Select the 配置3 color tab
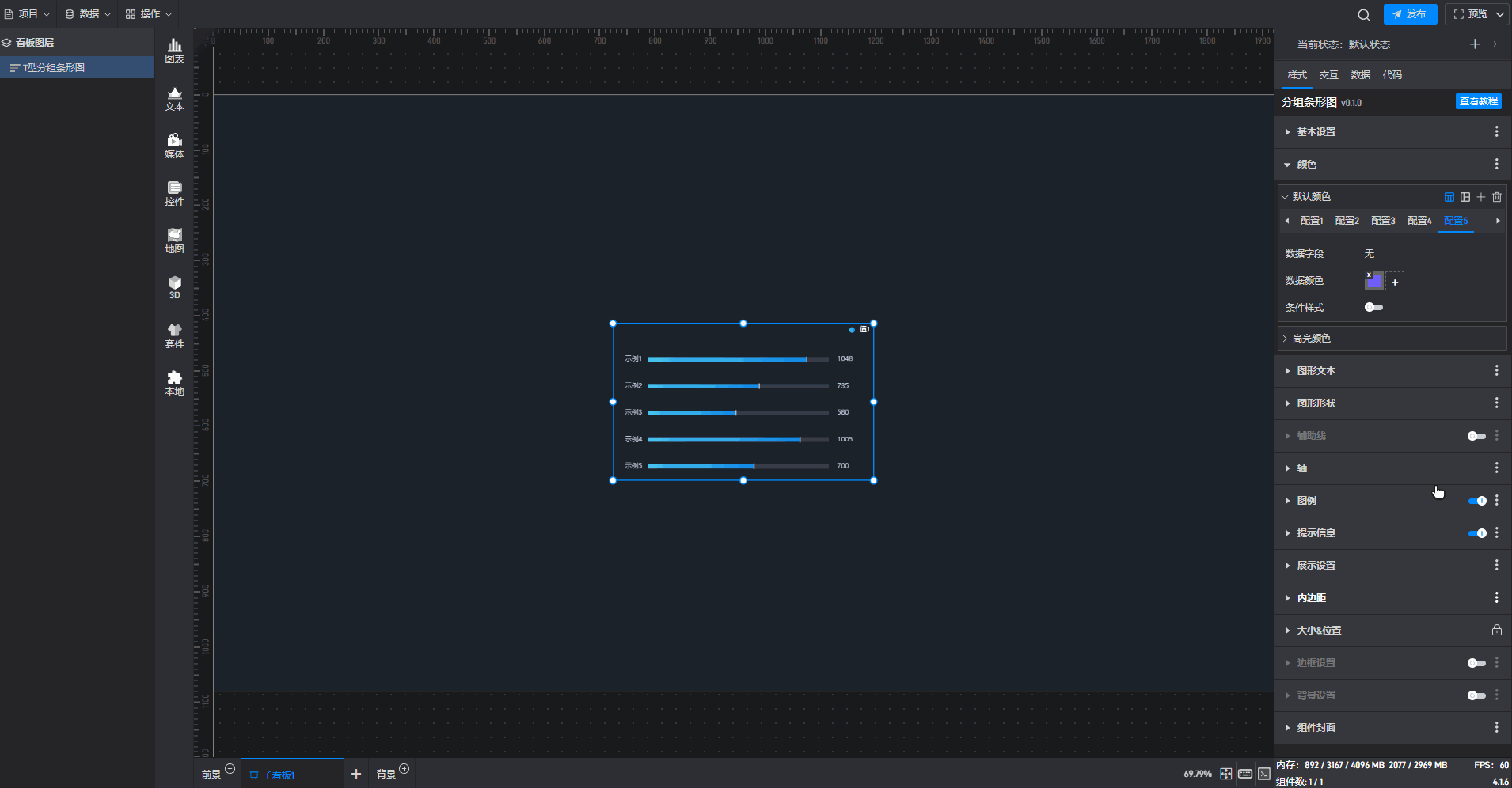 (x=1383, y=221)
